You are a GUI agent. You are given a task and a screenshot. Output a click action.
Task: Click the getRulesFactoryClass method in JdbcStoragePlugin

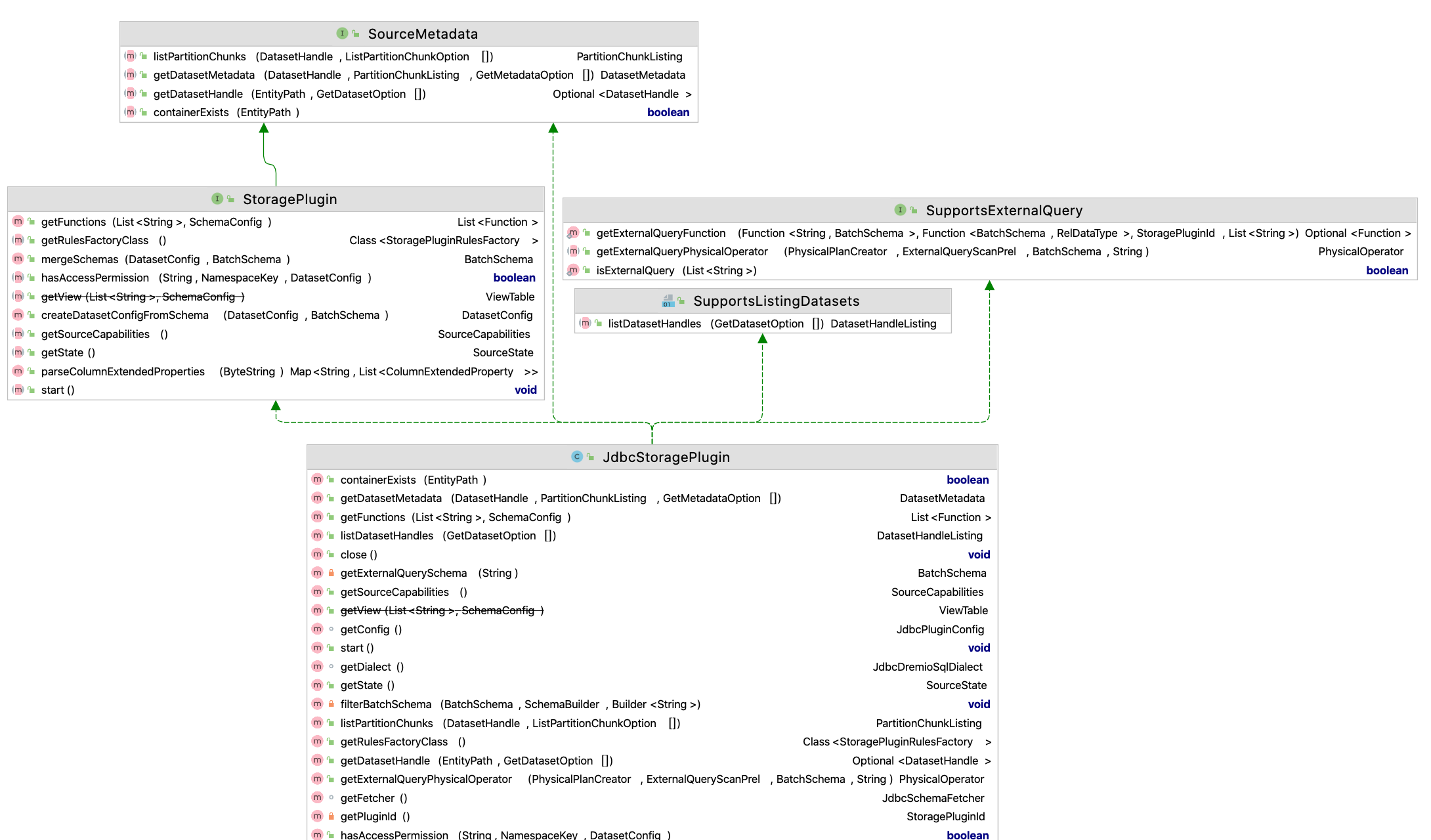coord(652,742)
